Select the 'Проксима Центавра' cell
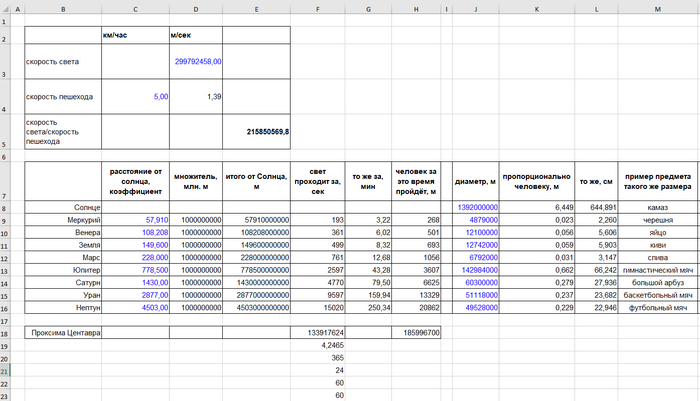 [x=62, y=332]
